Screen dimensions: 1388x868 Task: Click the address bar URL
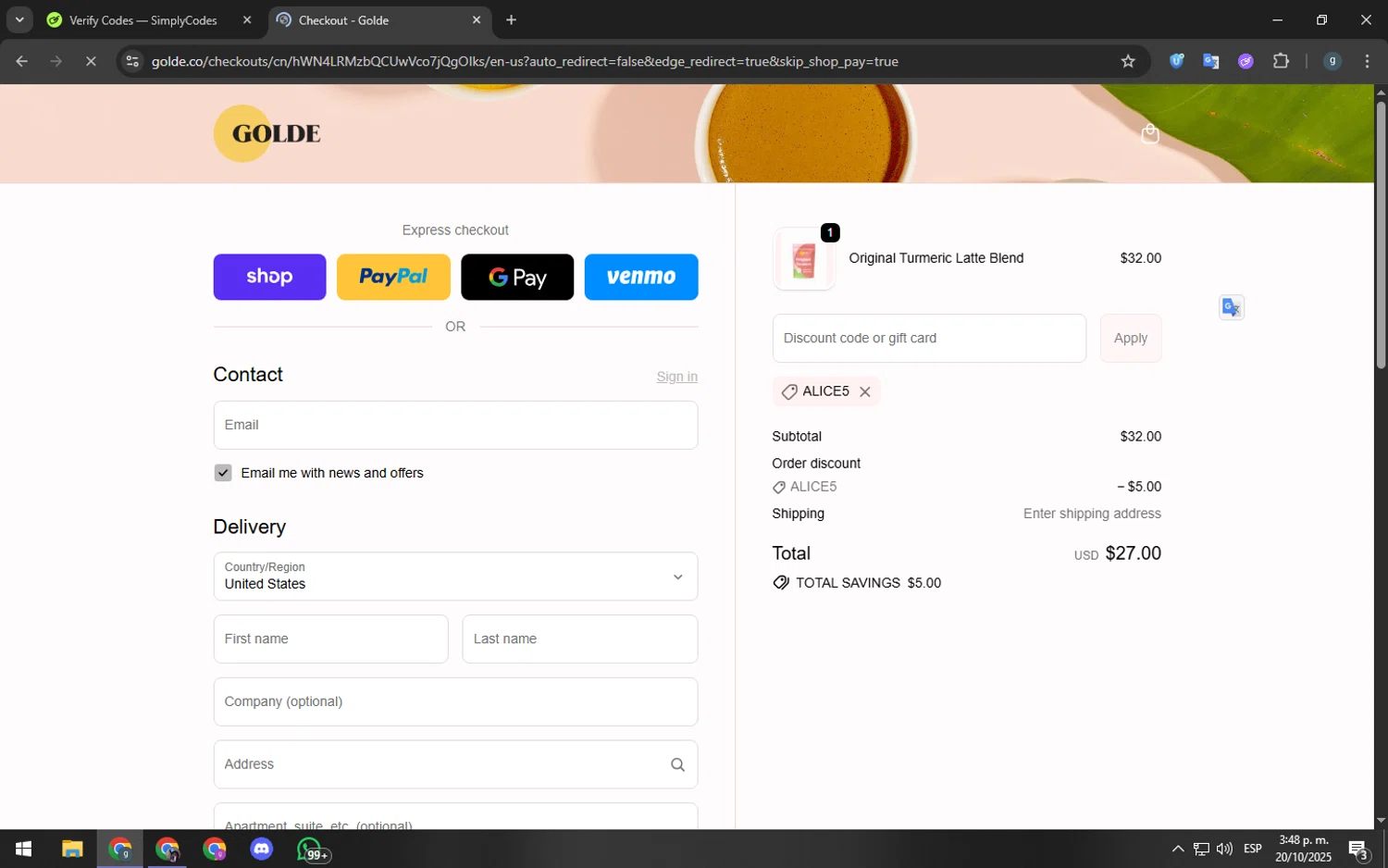pos(525,61)
